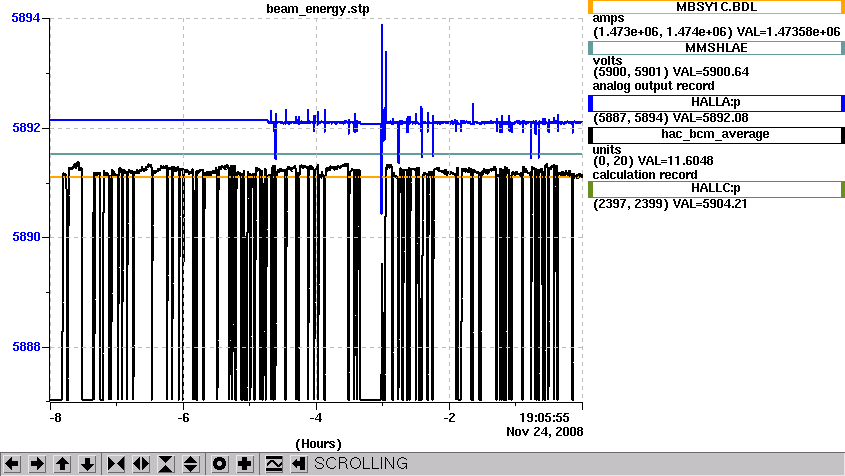
Task: Shift the plot up with up arrow
Action: [x=63, y=464]
